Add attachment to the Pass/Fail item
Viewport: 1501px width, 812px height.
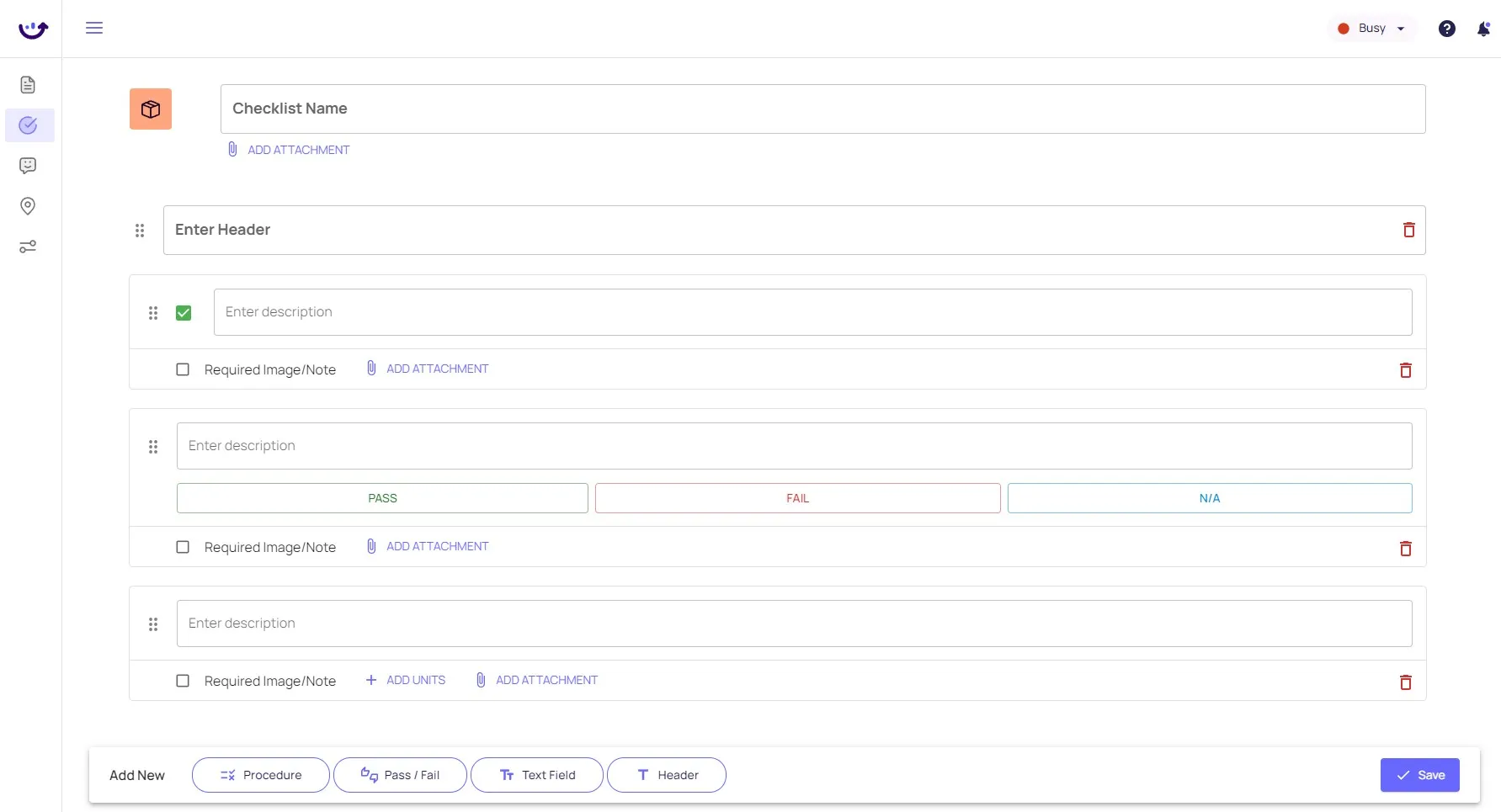[428, 546]
